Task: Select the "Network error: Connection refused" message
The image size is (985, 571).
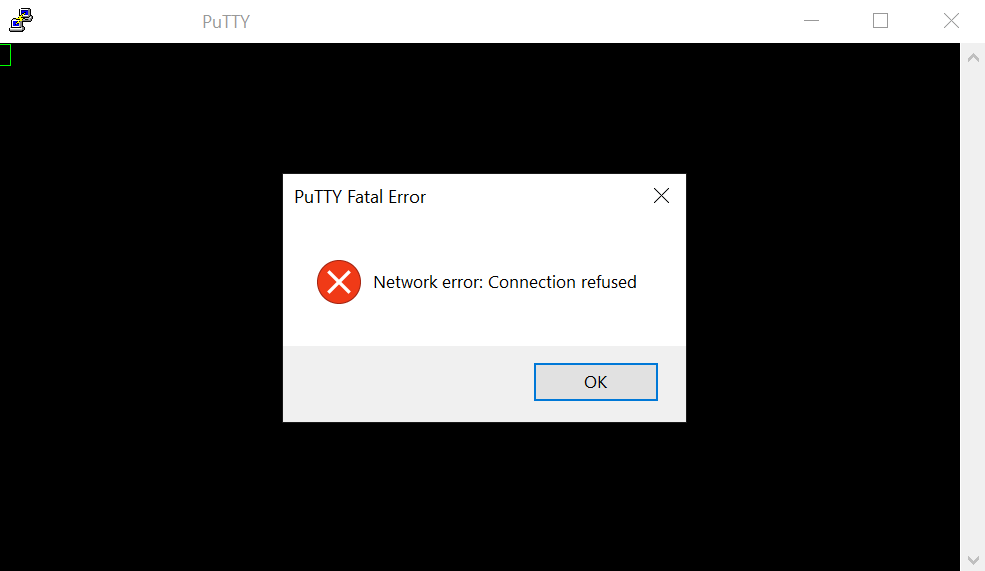Action: coord(504,282)
